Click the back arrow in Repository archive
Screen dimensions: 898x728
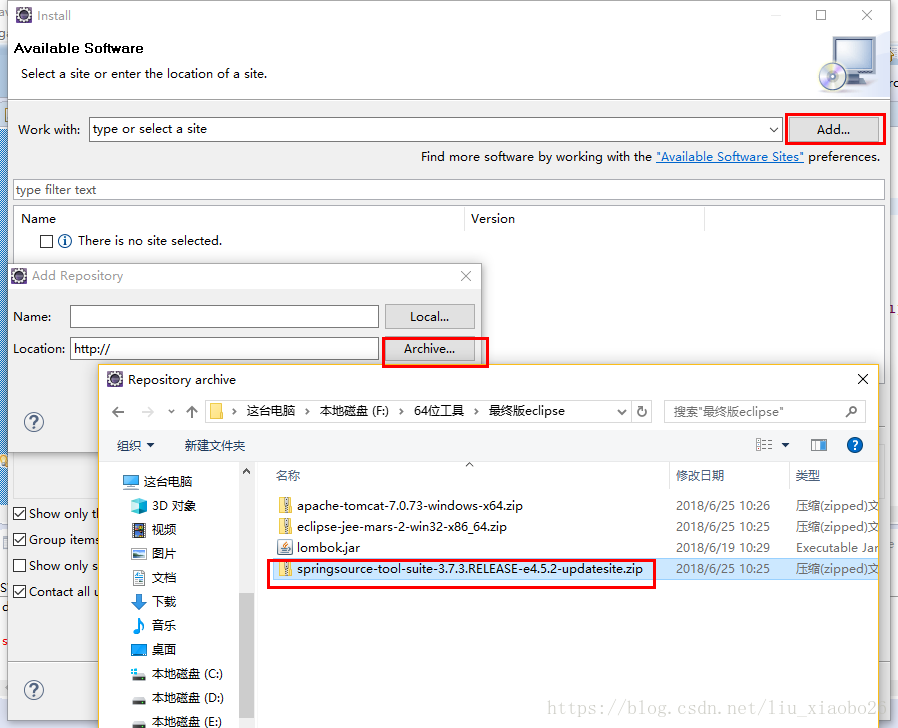click(118, 412)
